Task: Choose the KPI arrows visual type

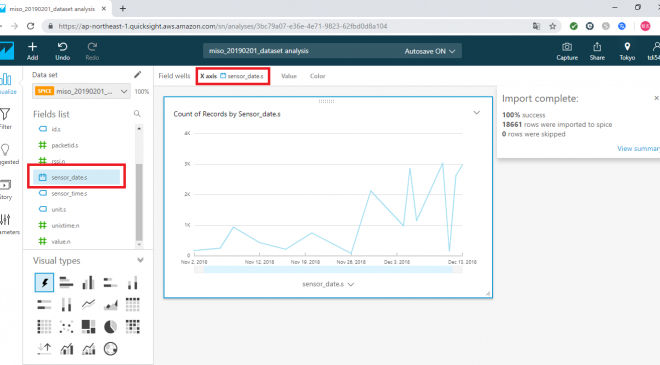Action: (44, 349)
